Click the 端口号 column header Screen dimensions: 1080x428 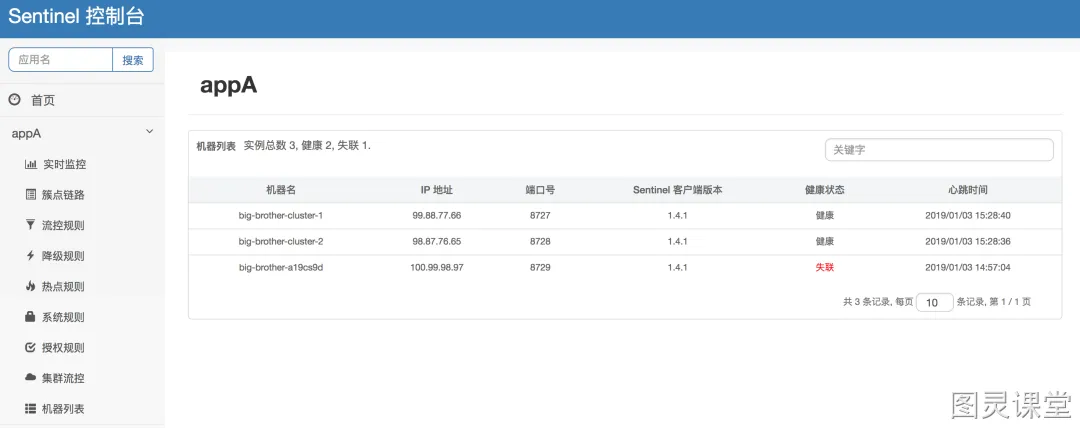click(540, 190)
